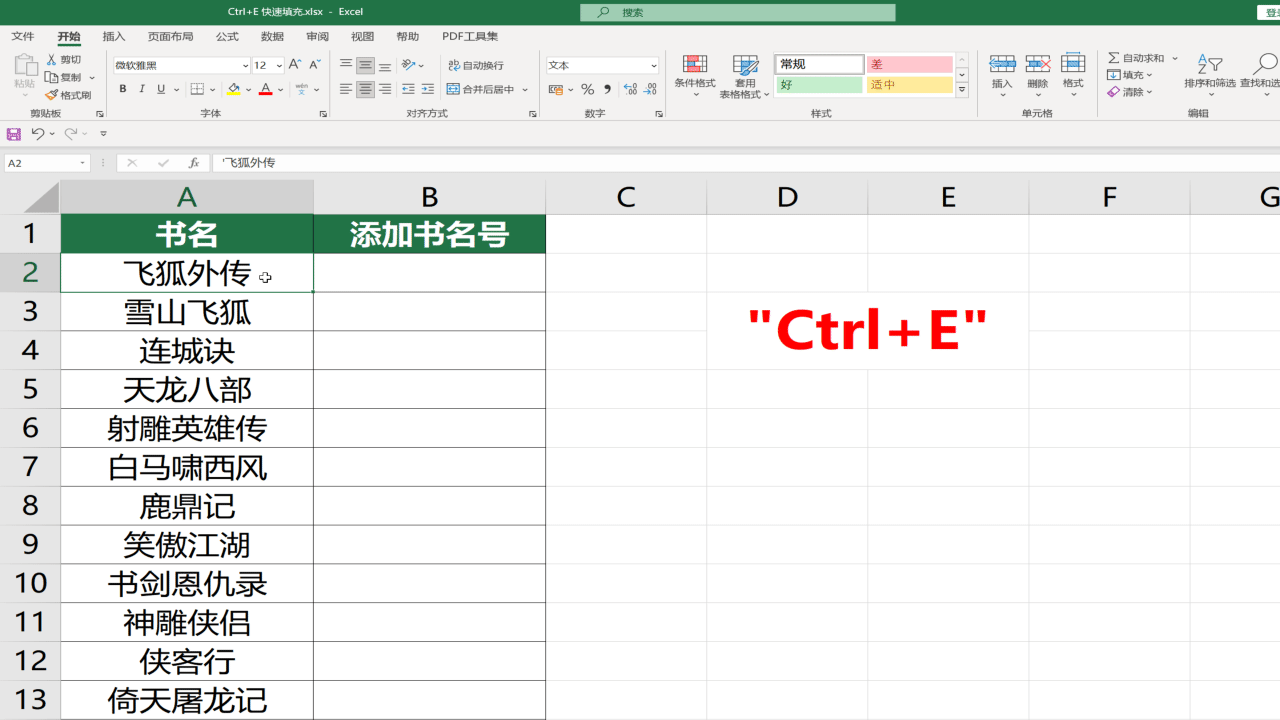The image size is (1280, 720).
Task: Select cell containing 天龙八部
Action: coord(187,389)
